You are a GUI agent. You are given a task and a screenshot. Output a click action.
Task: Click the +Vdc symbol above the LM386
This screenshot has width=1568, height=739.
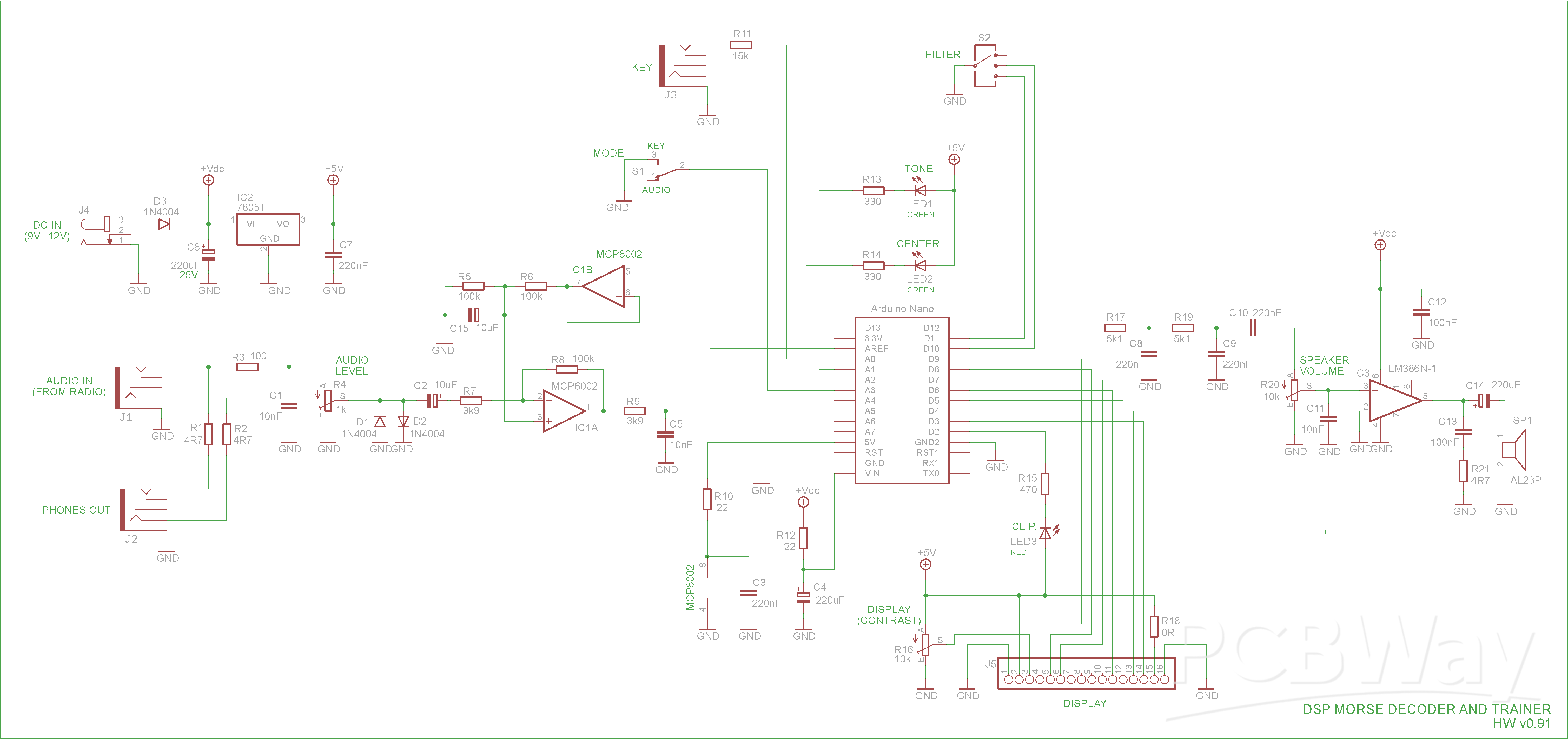pyautogui.click(x=1380, y=245)
